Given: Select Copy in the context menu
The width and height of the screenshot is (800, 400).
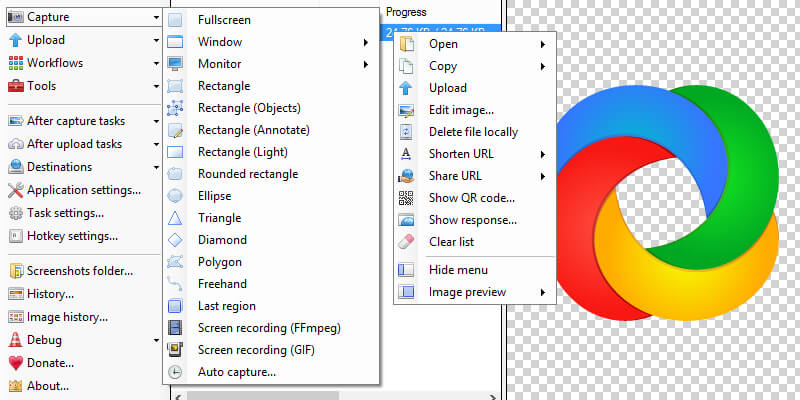Looking at the screenshot, I should [x=474, y=66].
